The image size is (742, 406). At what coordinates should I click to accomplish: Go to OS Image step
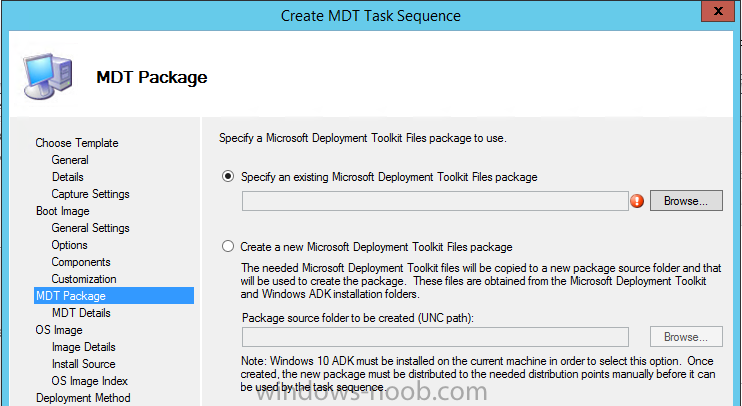coord(59,330)
